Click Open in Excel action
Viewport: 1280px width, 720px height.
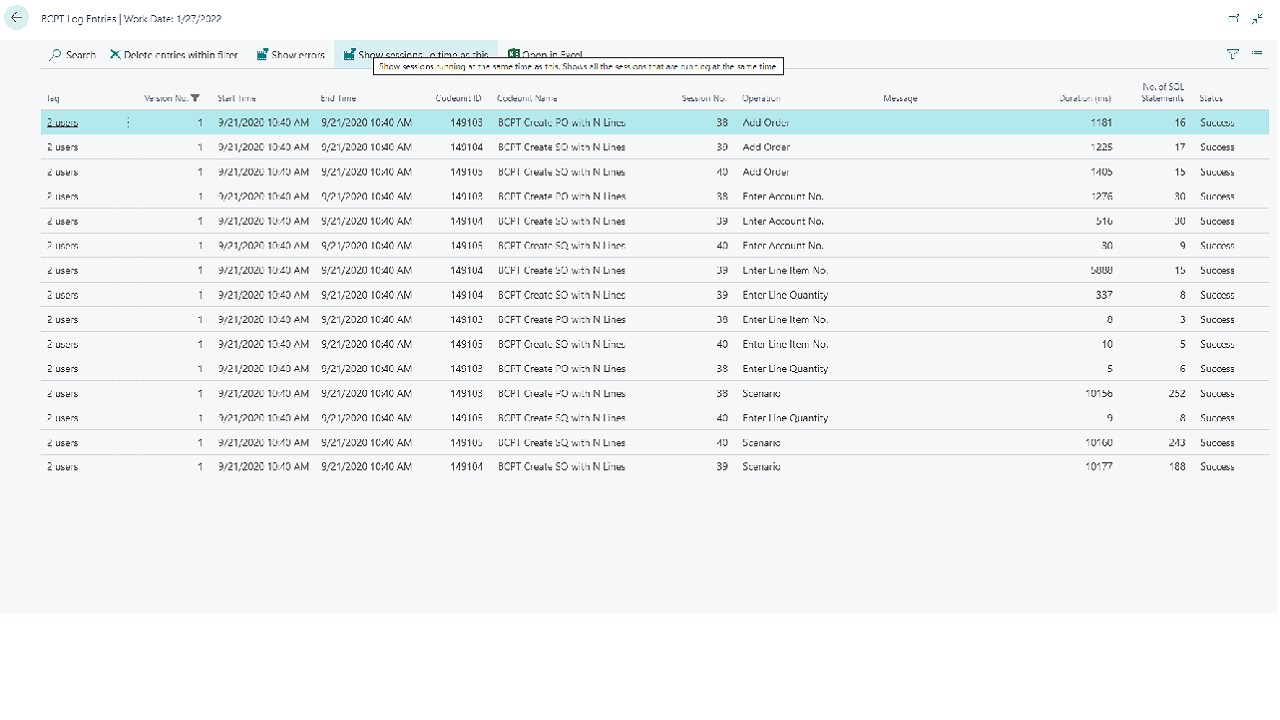coord(545,55)
